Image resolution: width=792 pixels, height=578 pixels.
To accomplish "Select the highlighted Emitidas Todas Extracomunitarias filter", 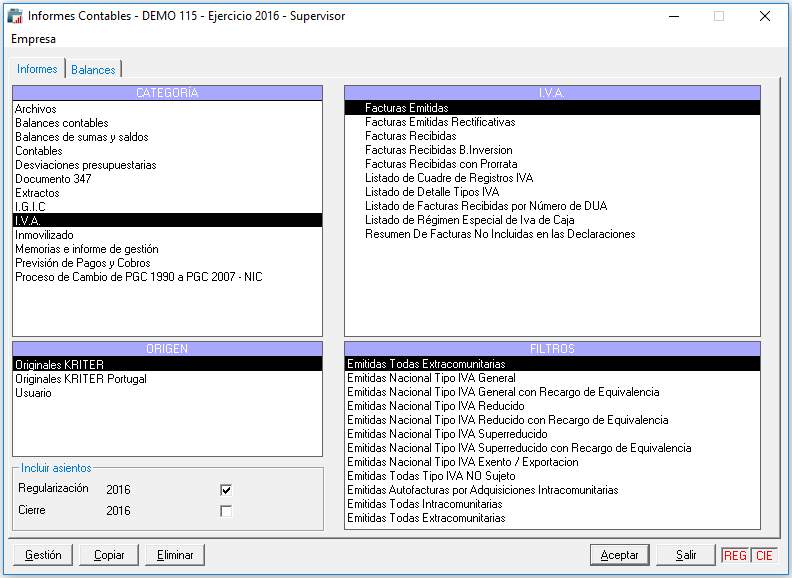I will tap(553, 364).
